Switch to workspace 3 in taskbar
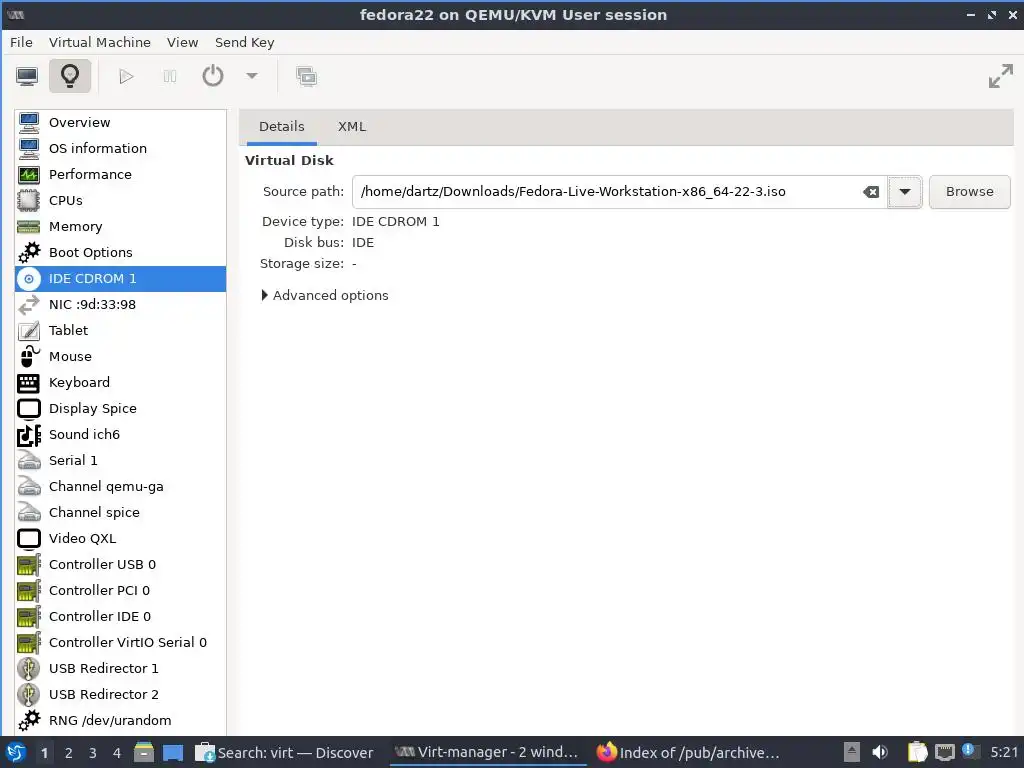The width and height of the screenshot is (1024, 768). point(93,753)
